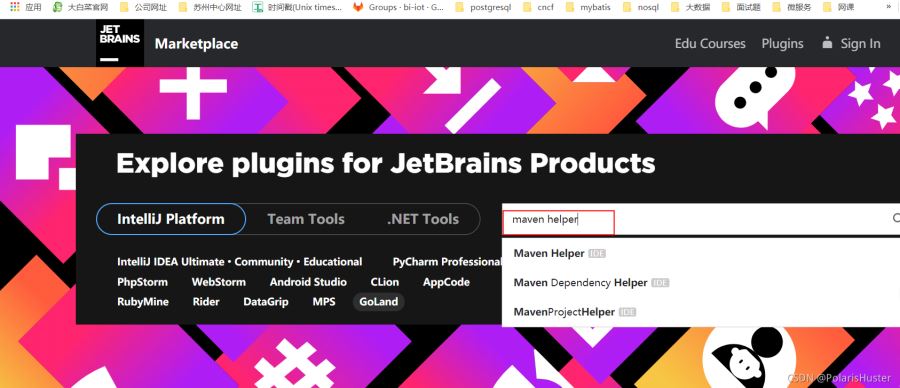Switch to the Team Tools tab

(306, 219)
